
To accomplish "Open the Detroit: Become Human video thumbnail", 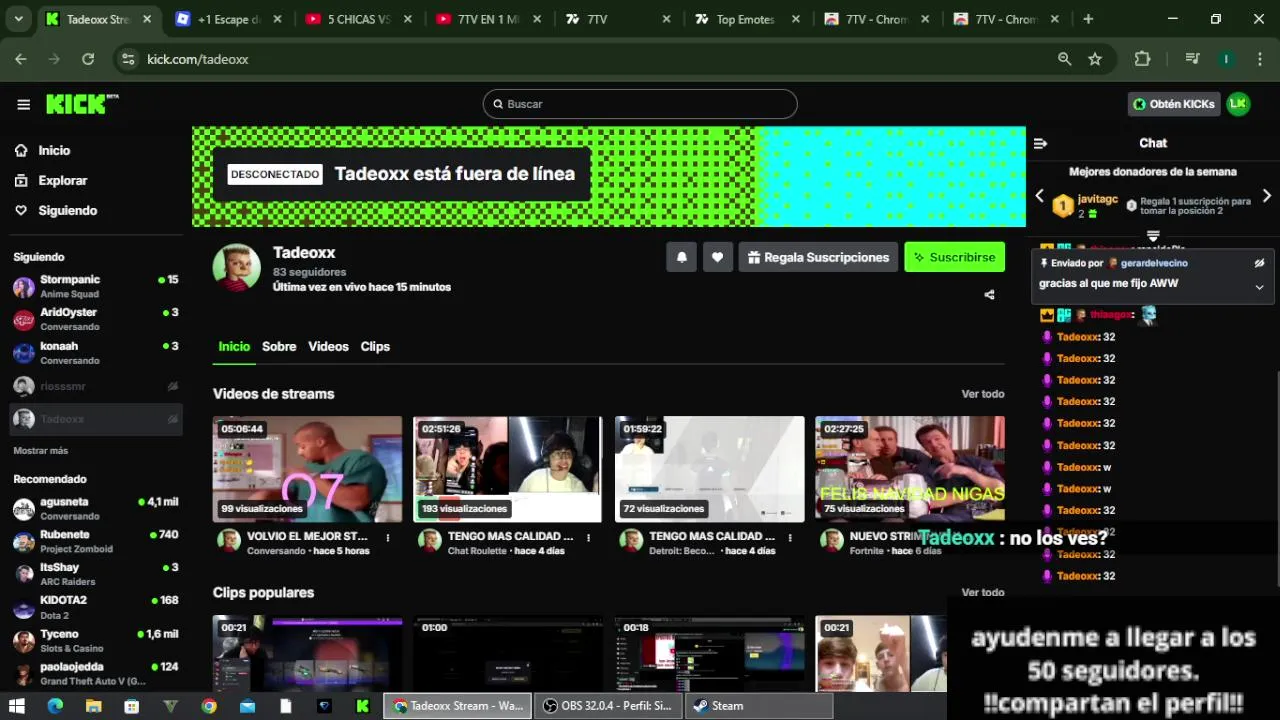I will [x=709, y=469].
